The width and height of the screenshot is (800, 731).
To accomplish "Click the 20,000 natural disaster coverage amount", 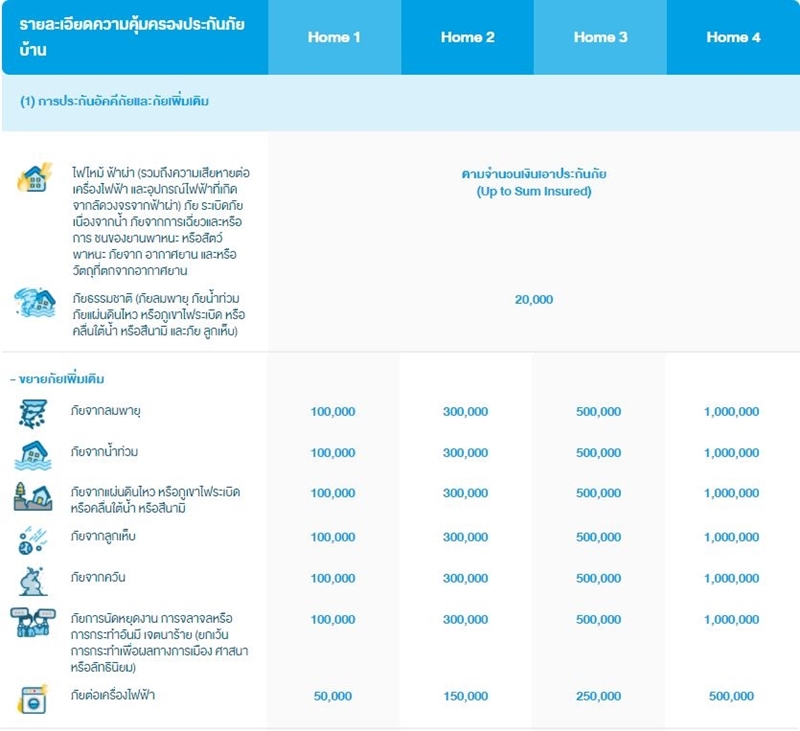I will tap(533, 299).
